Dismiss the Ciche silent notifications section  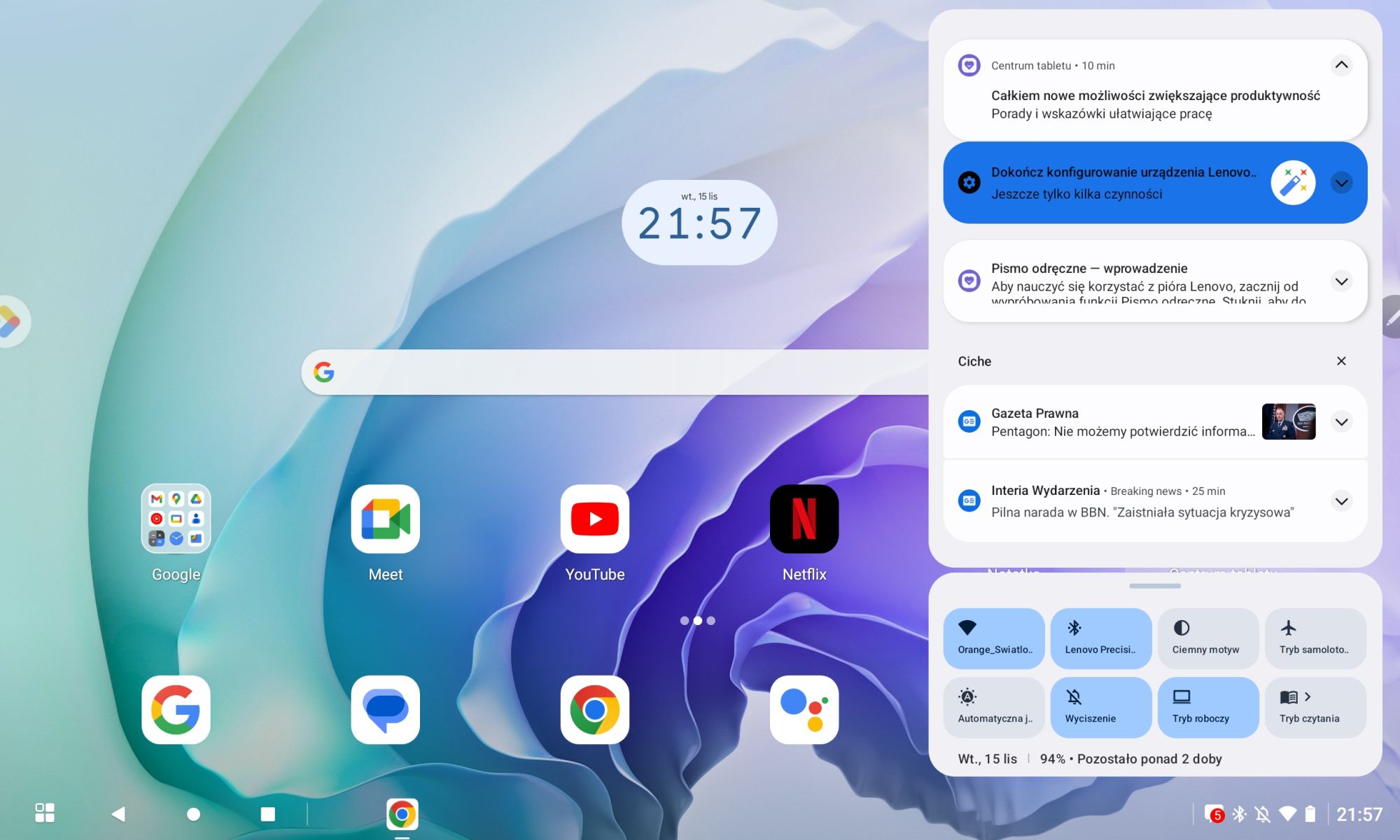pos(1341,361)
